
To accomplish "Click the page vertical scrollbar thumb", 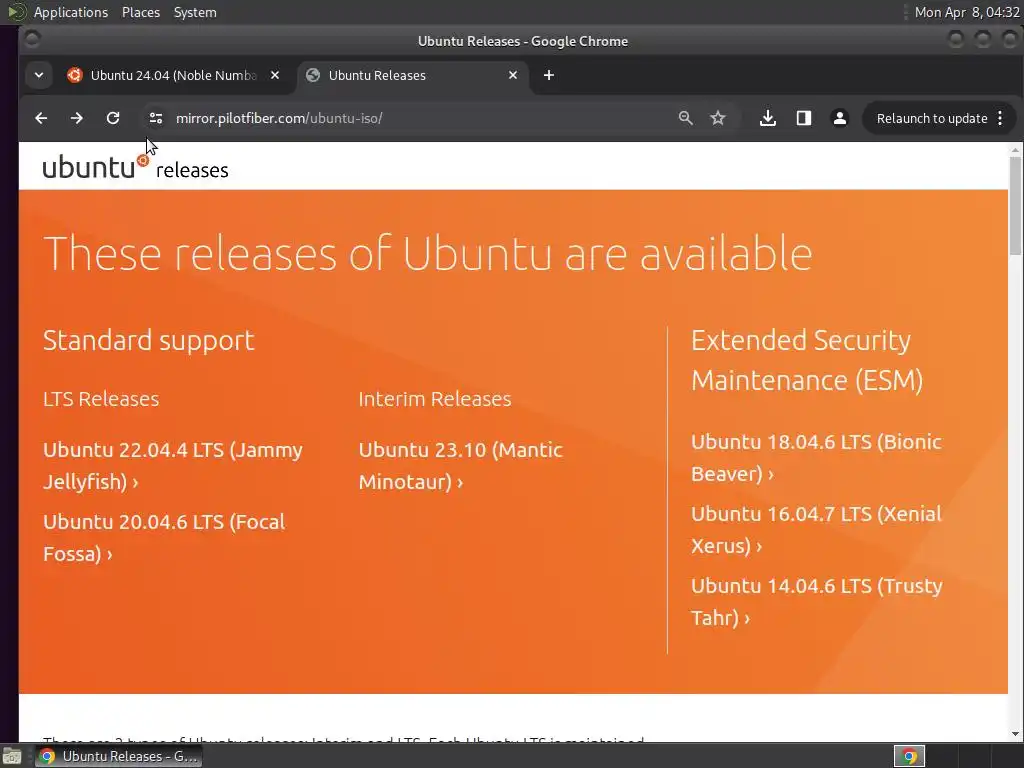I will 1015,206.
